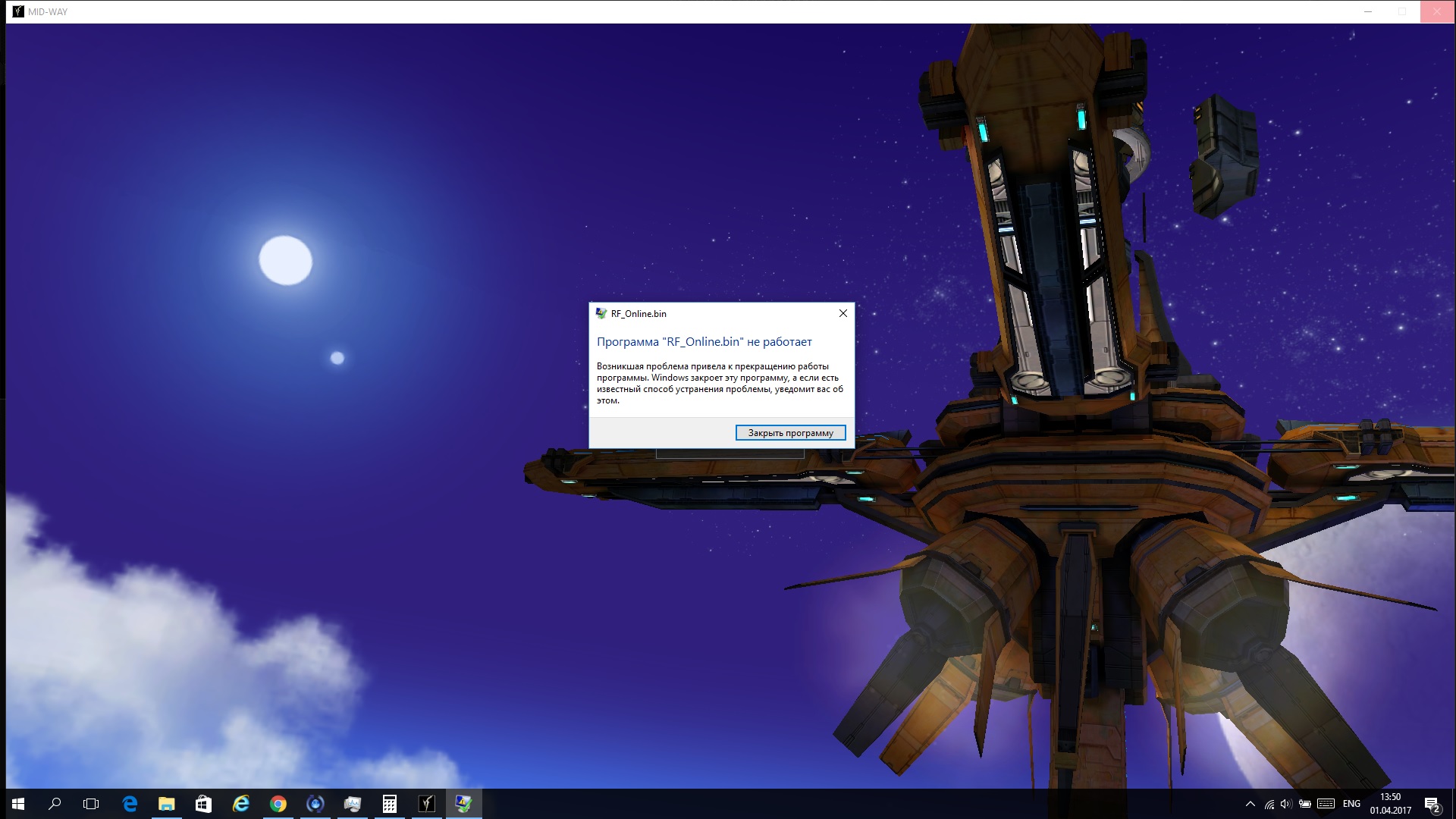1456x819 pixels.
Task: Open the monitor graph app on the taskbar
Action: click(x=352, y=804)
